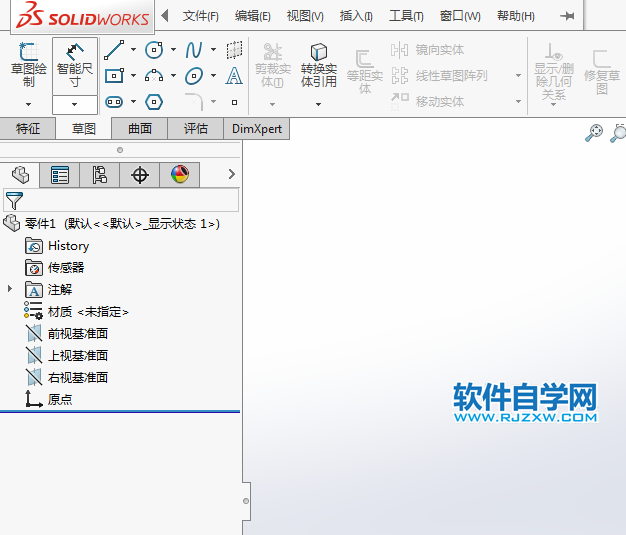
Task: Open the Window (窗口) menu
Action: (x=460, y=16)
